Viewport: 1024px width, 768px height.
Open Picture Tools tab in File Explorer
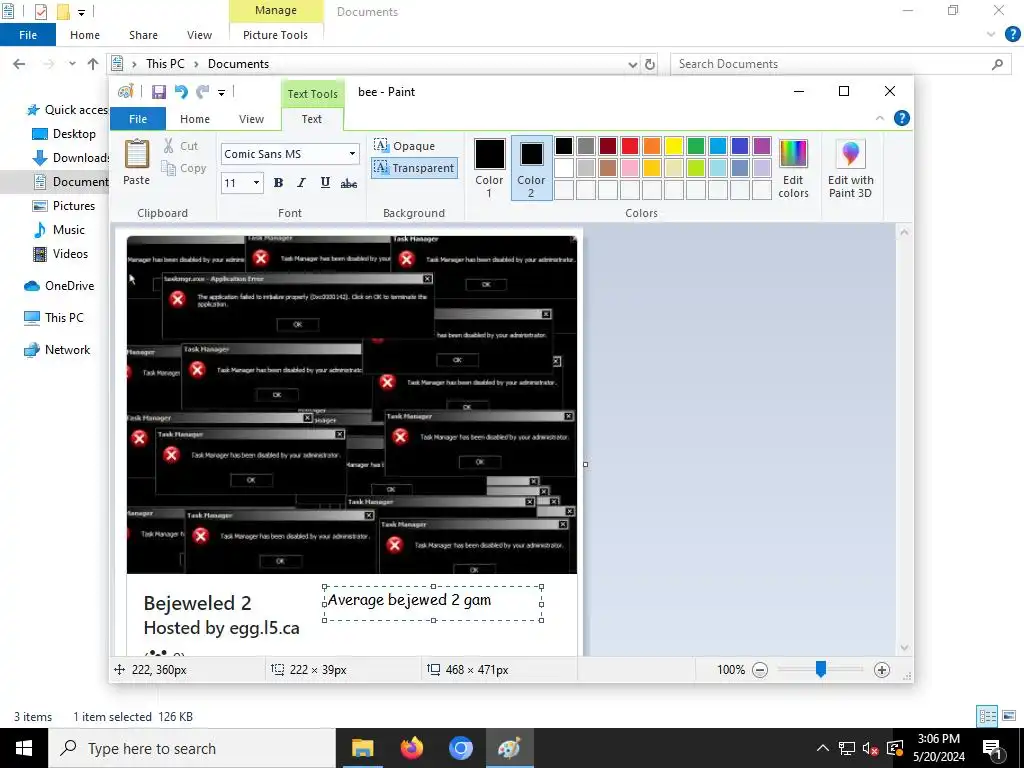pyautogui.click(x=276, y=35)
